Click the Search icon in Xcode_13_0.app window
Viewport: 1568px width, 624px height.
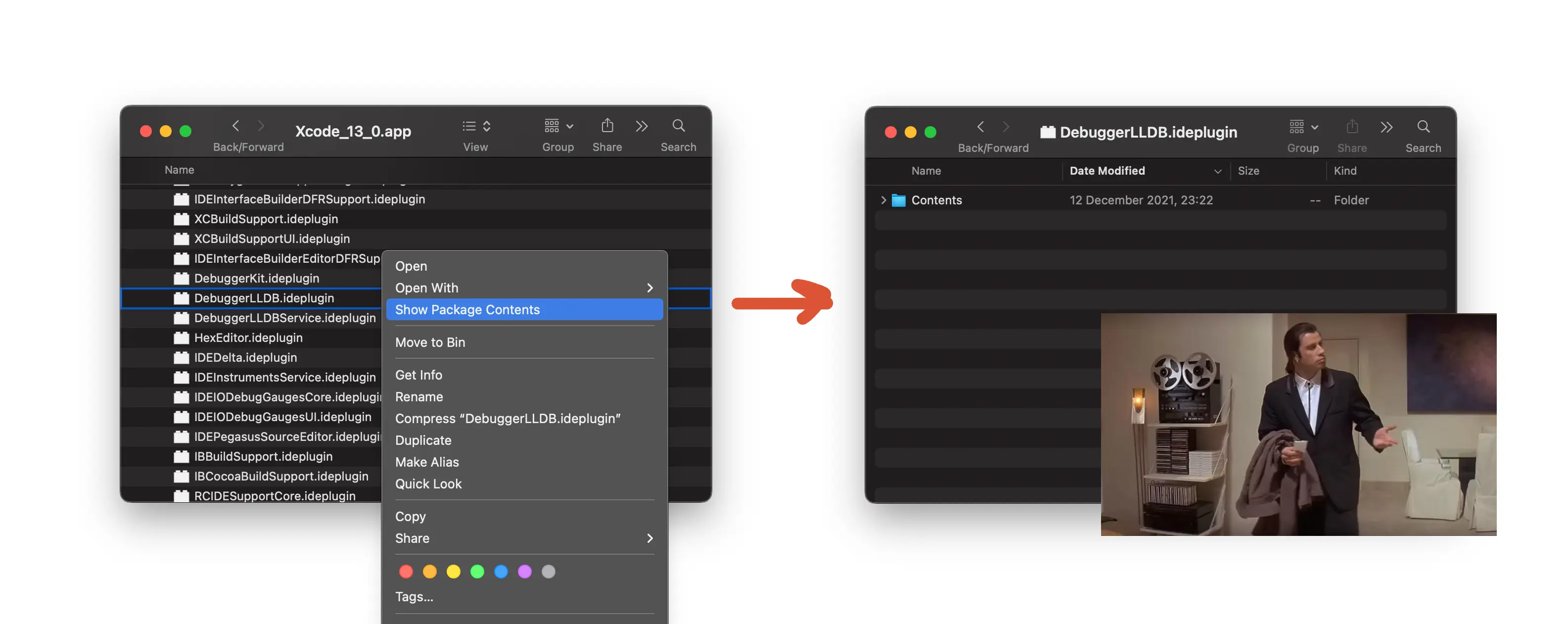[x=678, y=126]
